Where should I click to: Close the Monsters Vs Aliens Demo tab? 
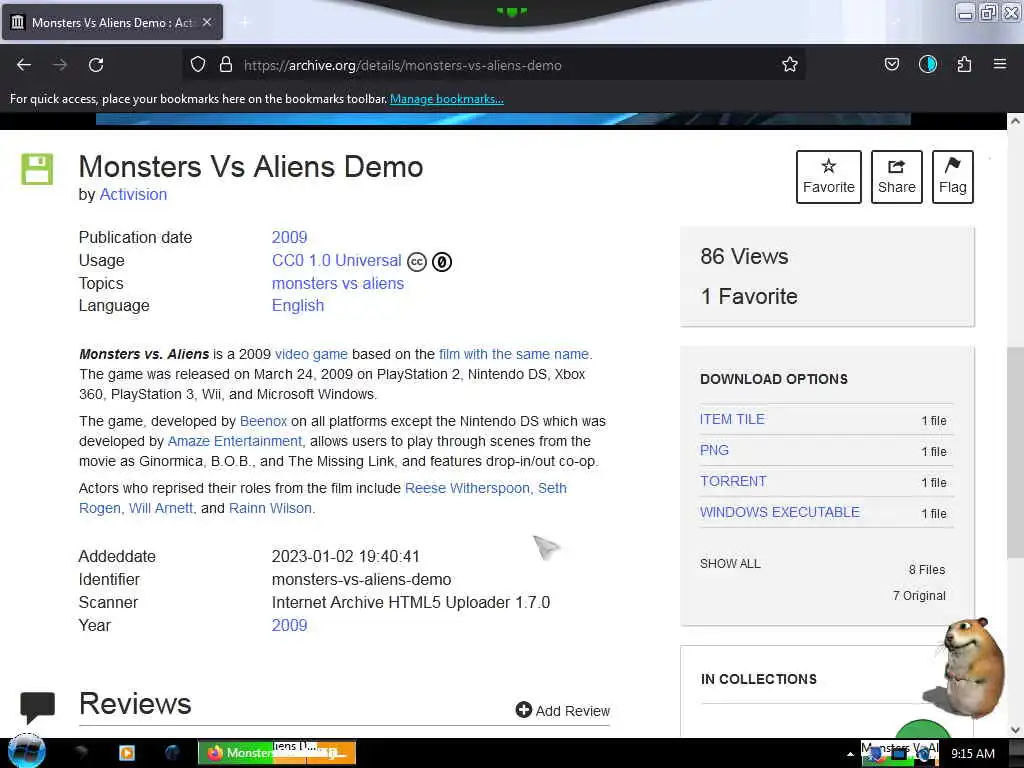pos(207,22)
